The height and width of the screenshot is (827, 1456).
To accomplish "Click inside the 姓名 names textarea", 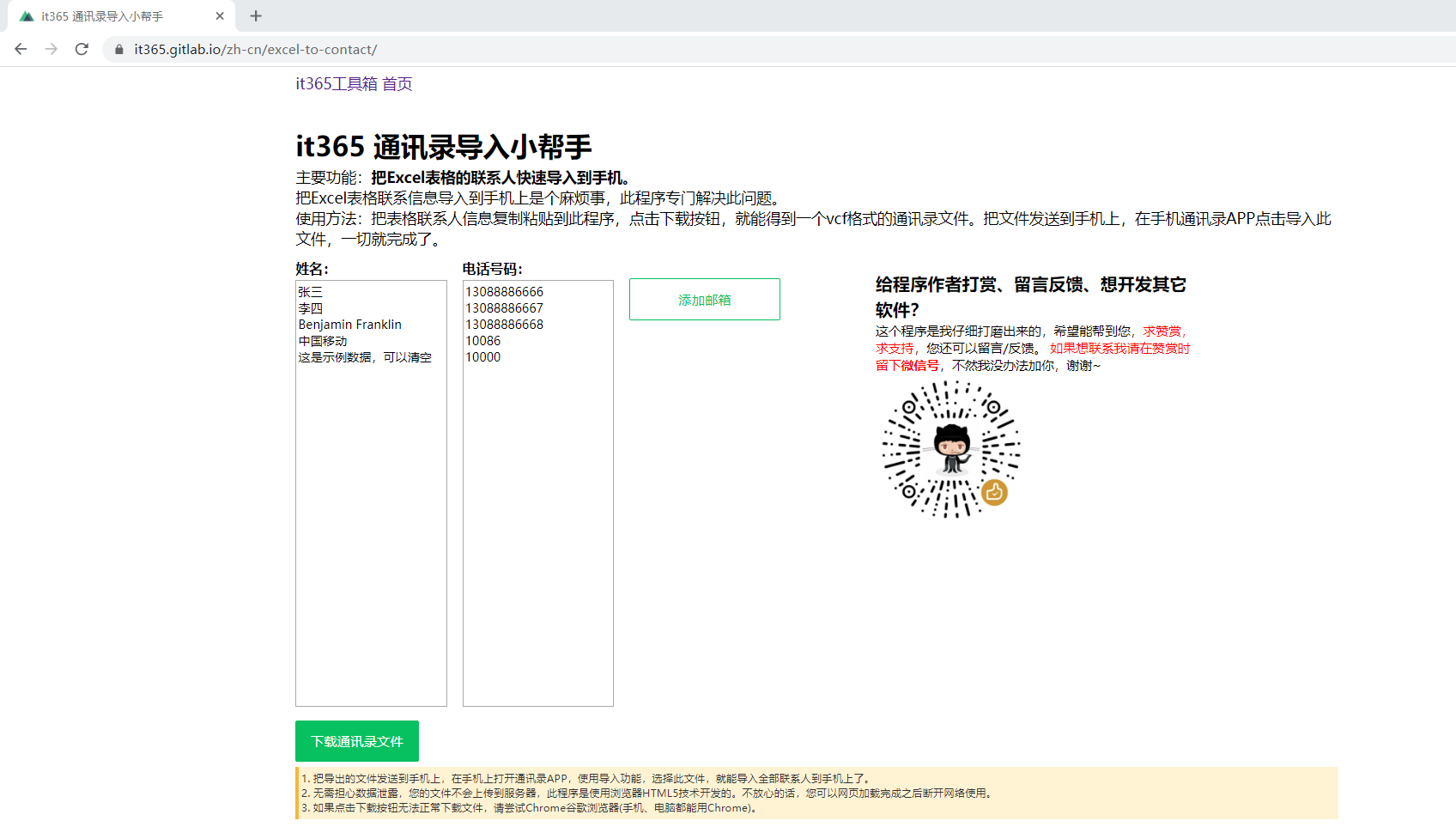I will (371, 493).
